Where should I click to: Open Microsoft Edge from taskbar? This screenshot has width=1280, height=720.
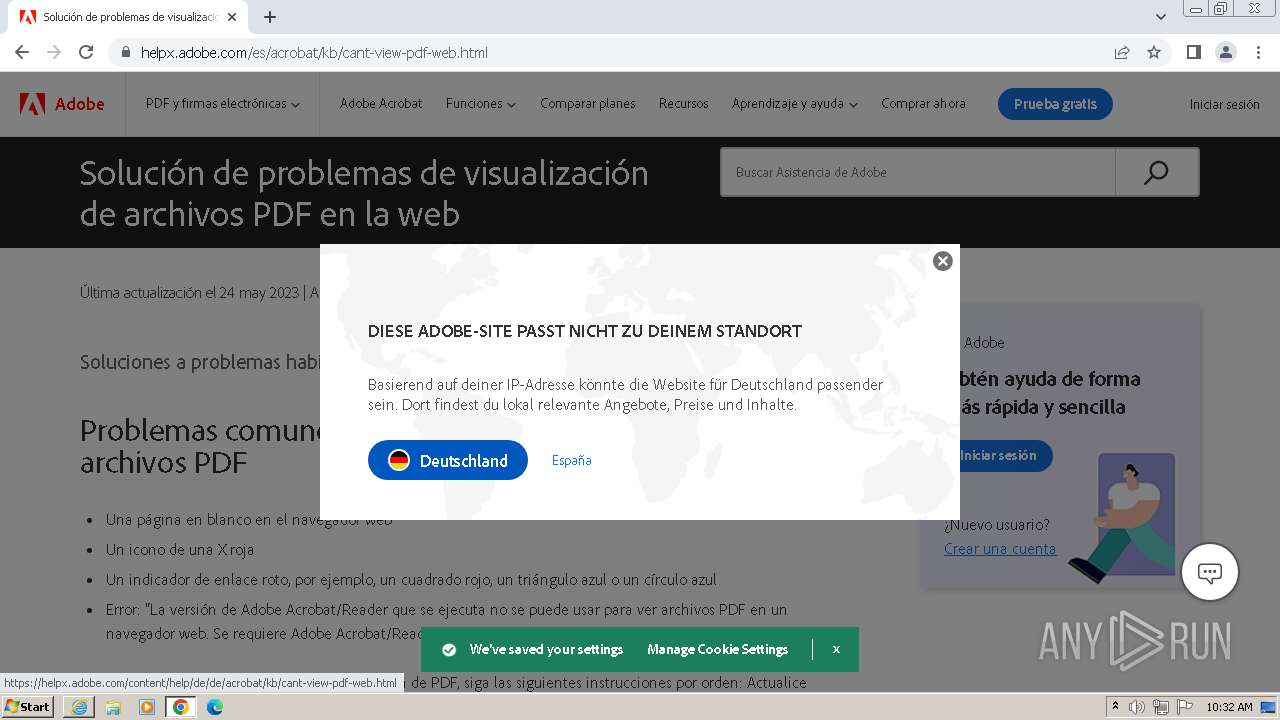pyautogui.click(x=214, y=707)
